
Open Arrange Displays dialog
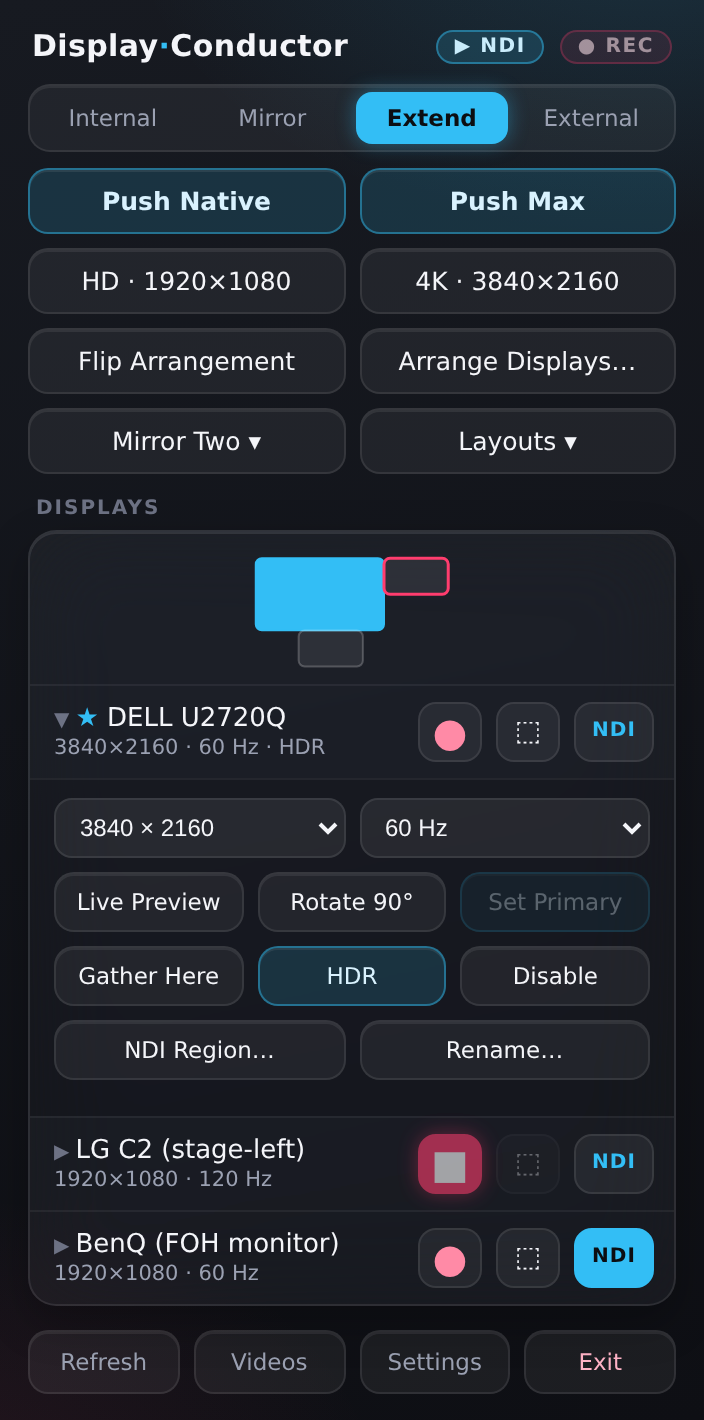(518, 361)
